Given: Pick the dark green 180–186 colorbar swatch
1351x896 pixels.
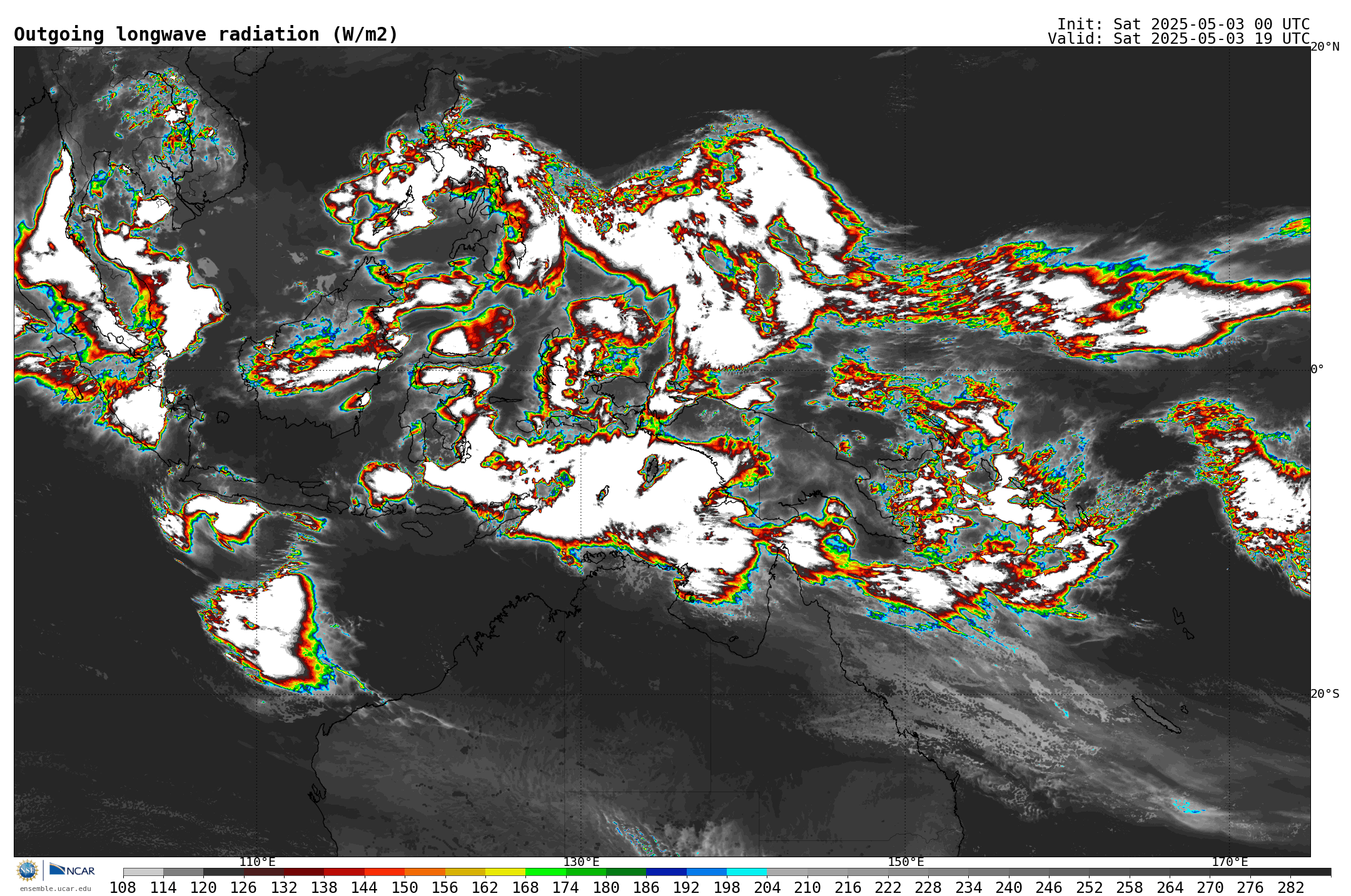Looking at the screenshot, I should coord(626,872).
